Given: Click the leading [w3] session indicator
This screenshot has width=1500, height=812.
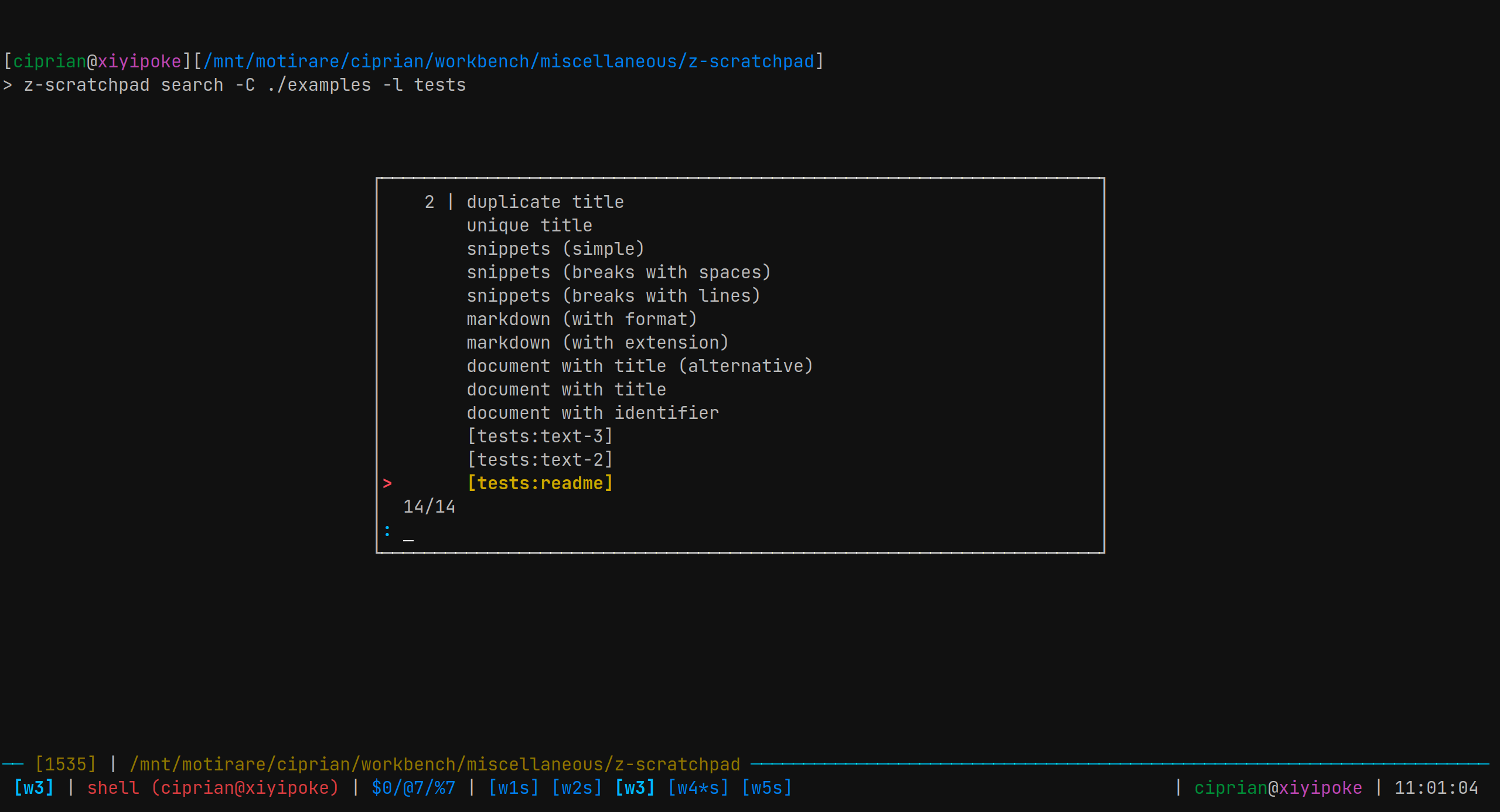Looking at the screenshot, I should pyautogui.click(x=33, y=788).
